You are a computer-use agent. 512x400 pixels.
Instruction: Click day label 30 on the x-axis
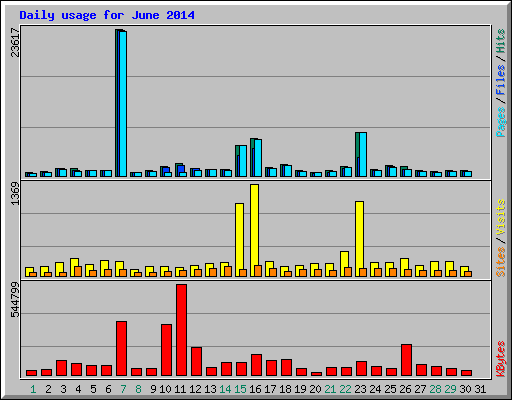pyautogui.click(x=465, y=389)
